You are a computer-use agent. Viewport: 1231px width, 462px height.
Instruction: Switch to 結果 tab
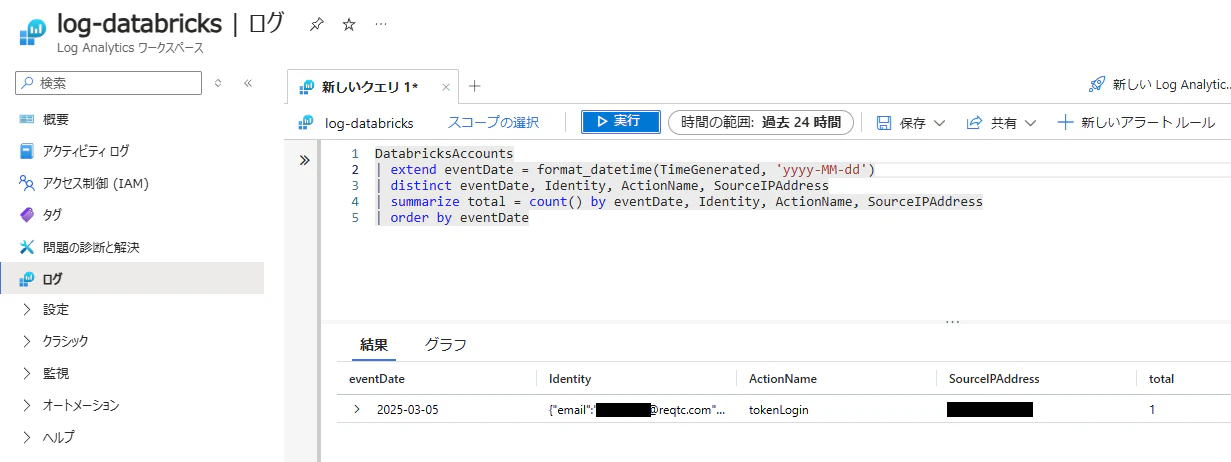pyautogui.click(x=374, y=344)
